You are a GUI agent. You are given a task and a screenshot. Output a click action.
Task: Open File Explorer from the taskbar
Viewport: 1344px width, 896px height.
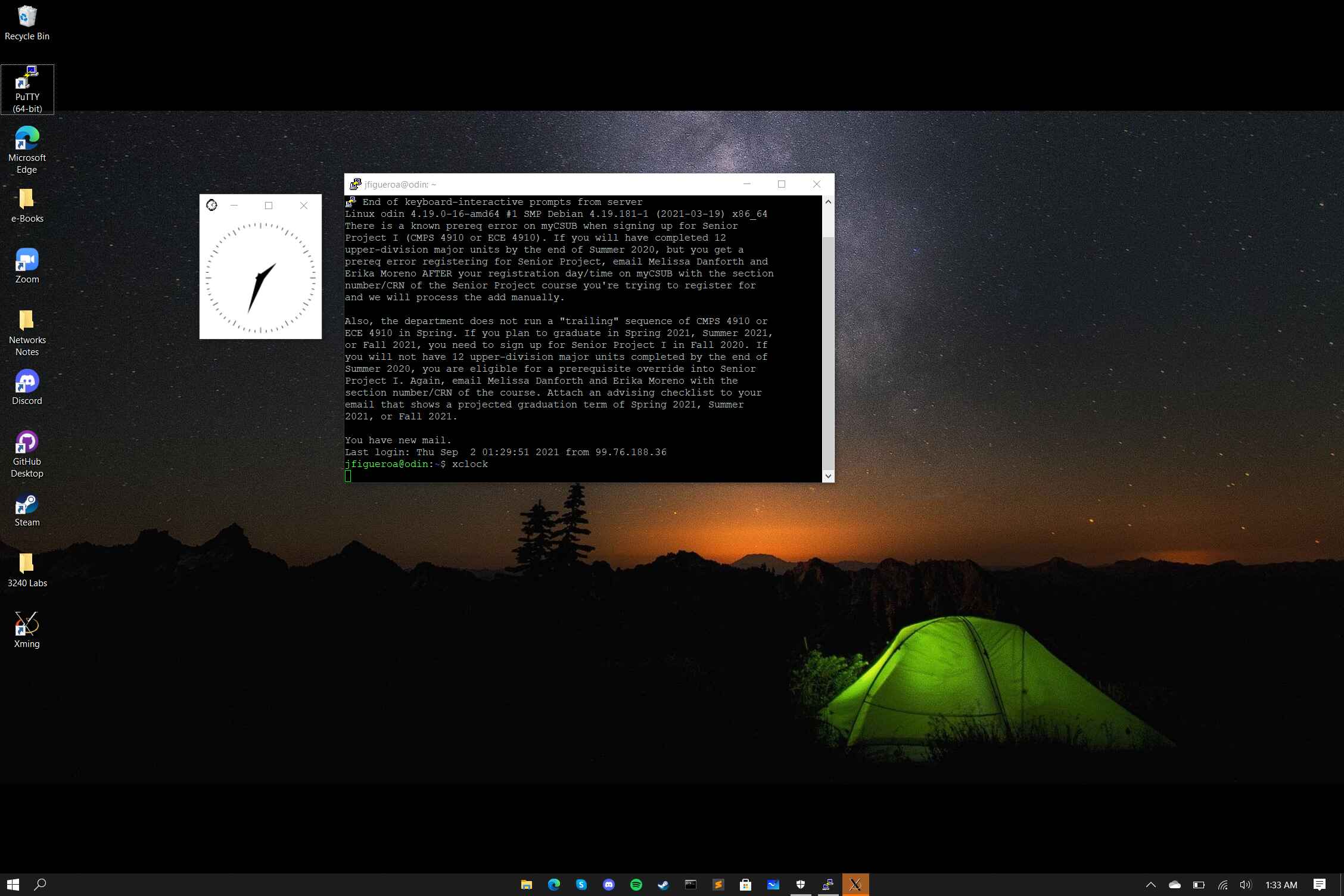click(x=527, y=885)
